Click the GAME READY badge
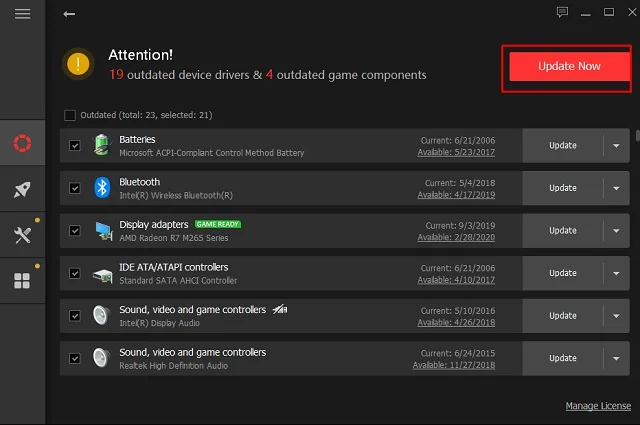The width and height of the screenshot is (640, 425). pos(218,224)
